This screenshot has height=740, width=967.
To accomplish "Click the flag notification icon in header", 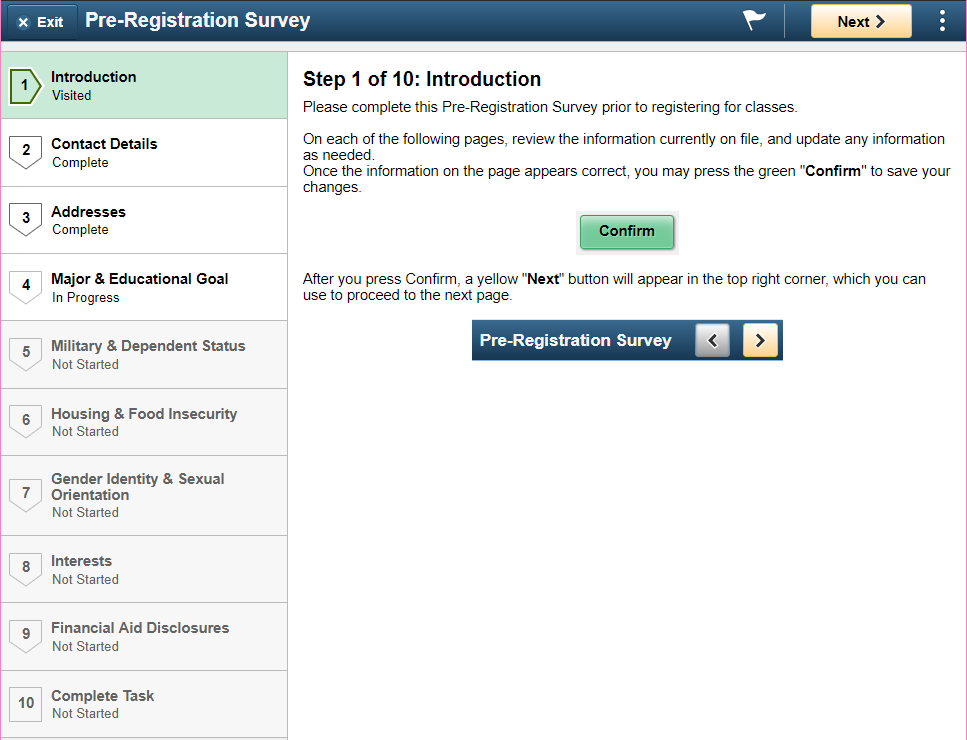I will click(754, 21).
